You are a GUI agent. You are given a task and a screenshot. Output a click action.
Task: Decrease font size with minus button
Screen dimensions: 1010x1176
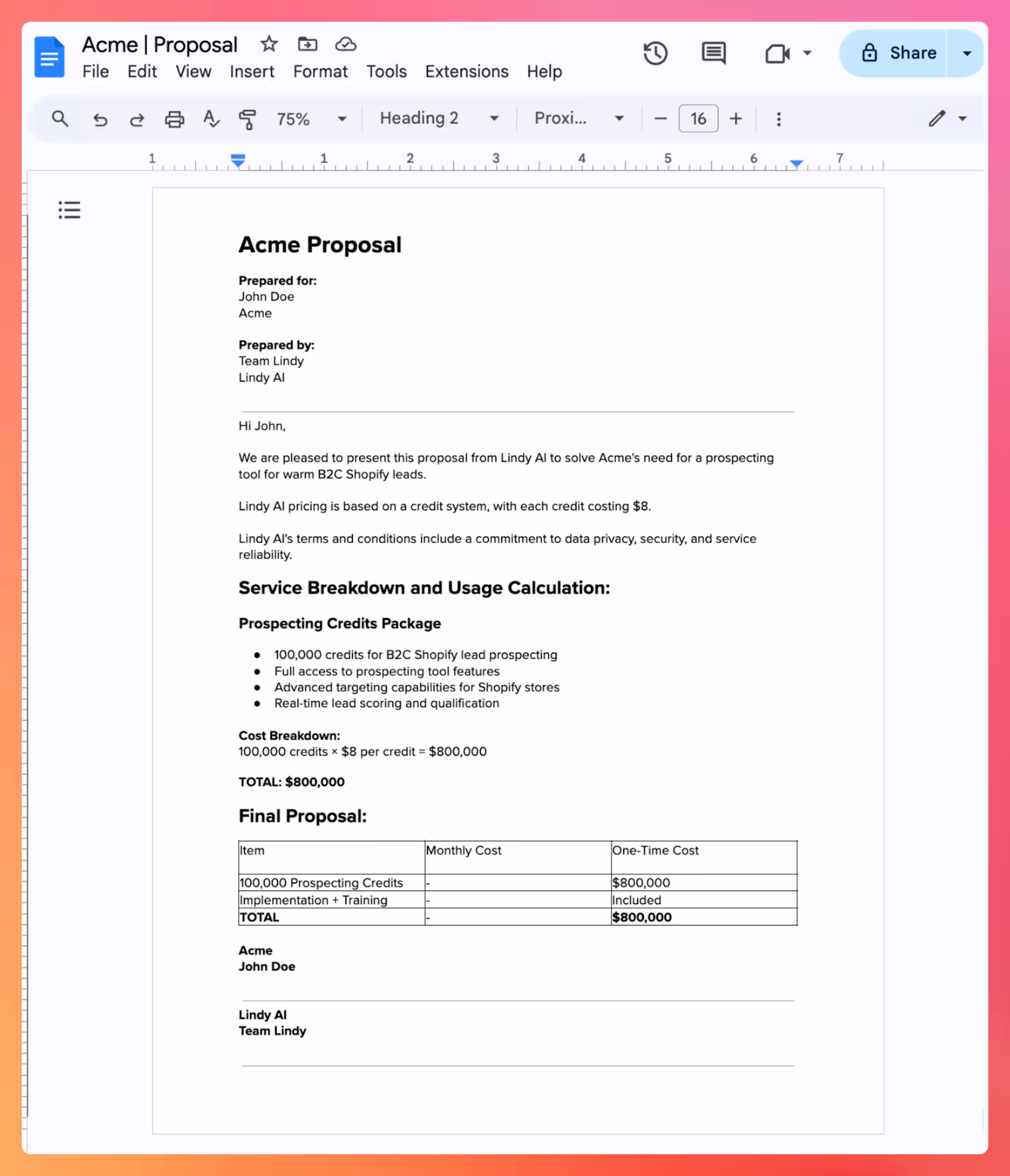tap(660, 118)
